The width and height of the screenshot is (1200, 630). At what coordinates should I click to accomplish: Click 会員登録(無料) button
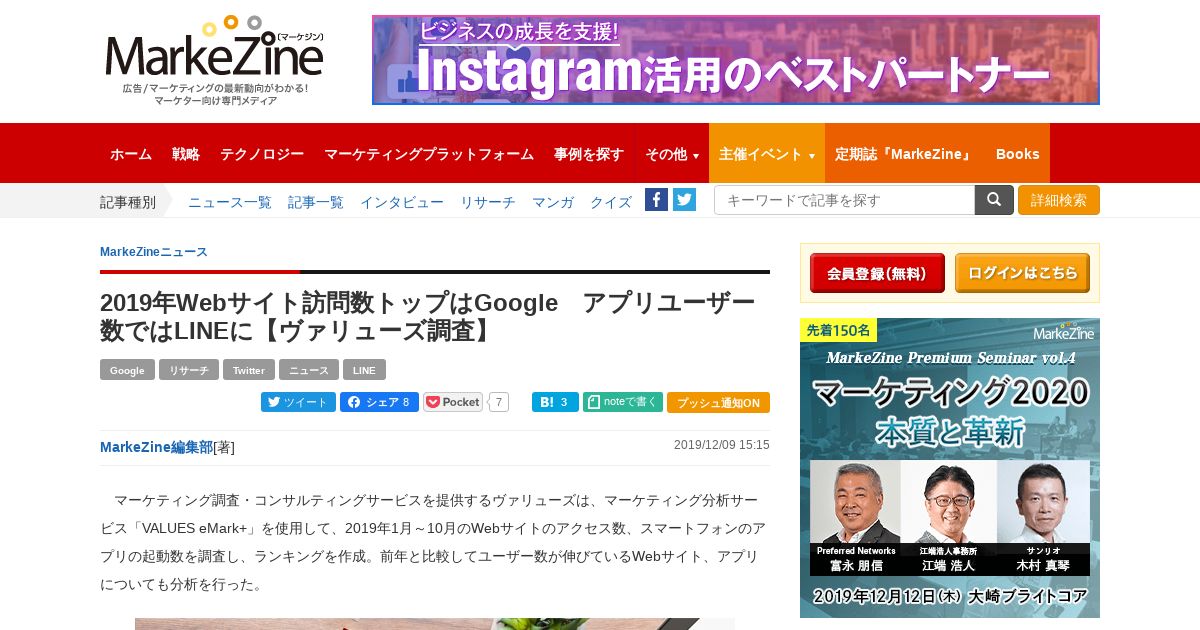coord(877,273)
